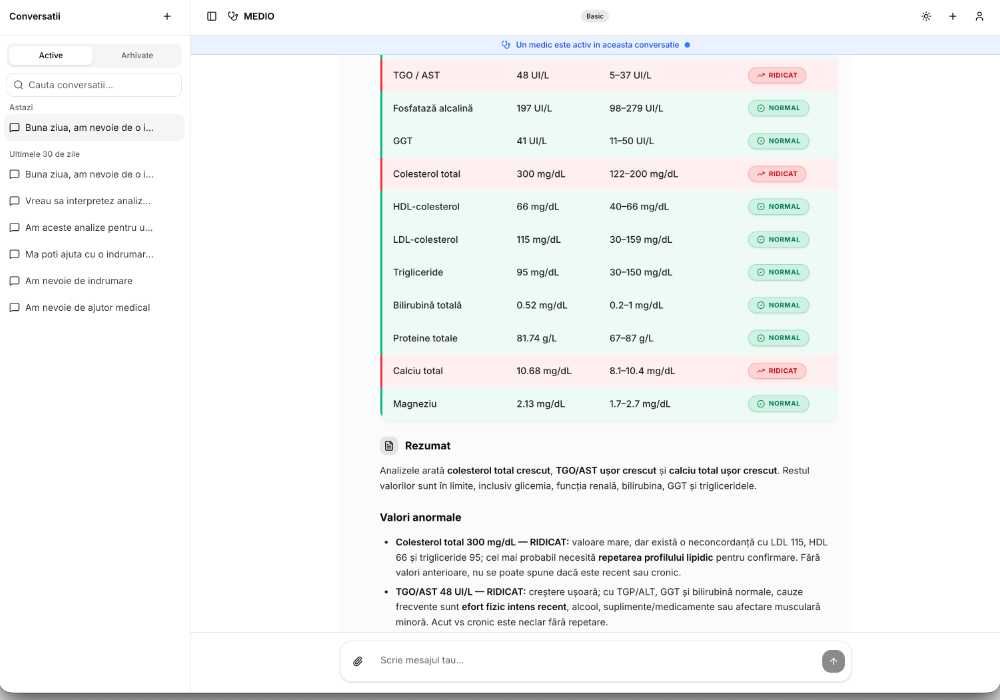Click chat icon next to 'Ma poti ajuta cu o indrumar...'

tap(15, 254)
